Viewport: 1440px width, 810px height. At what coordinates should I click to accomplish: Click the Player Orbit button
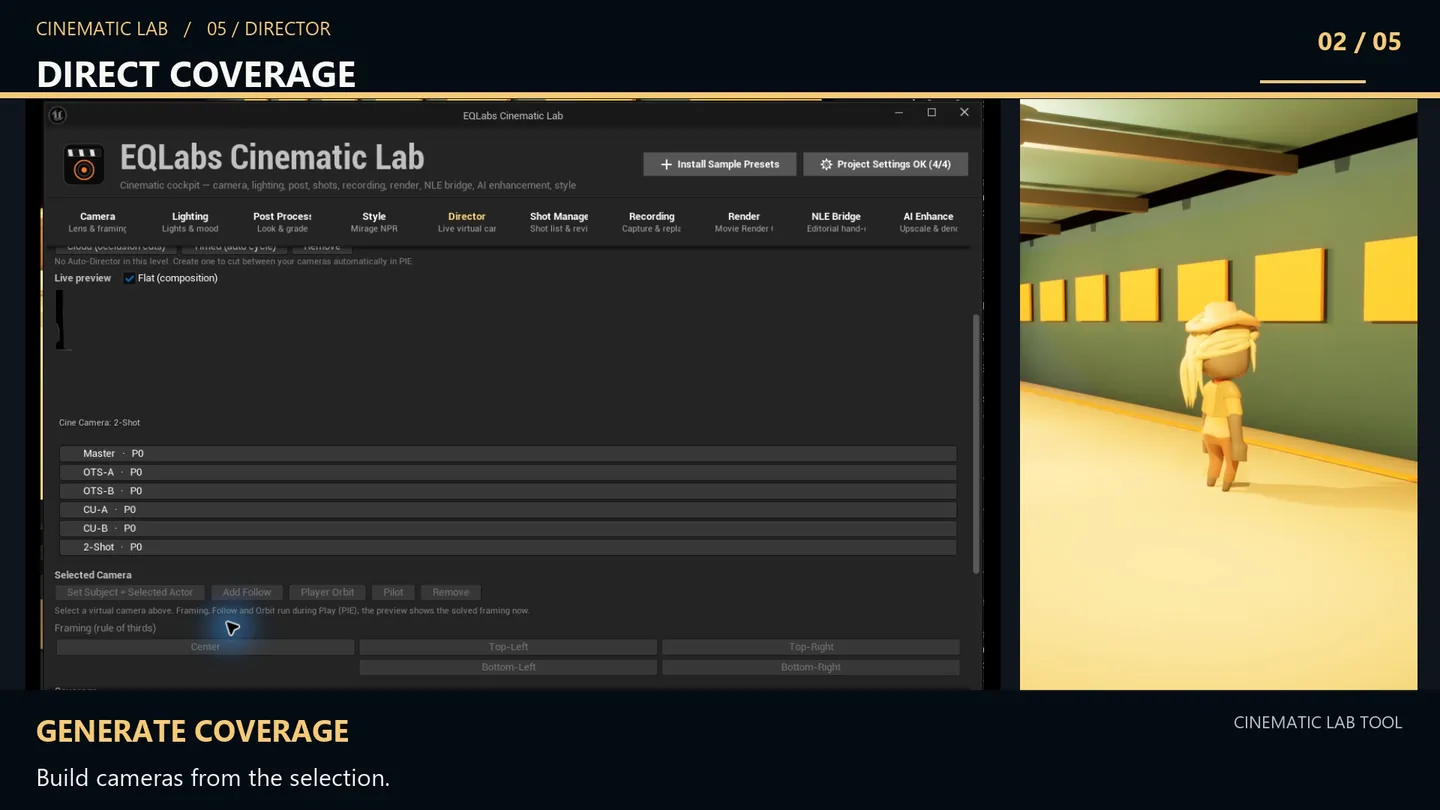[327, 592]
